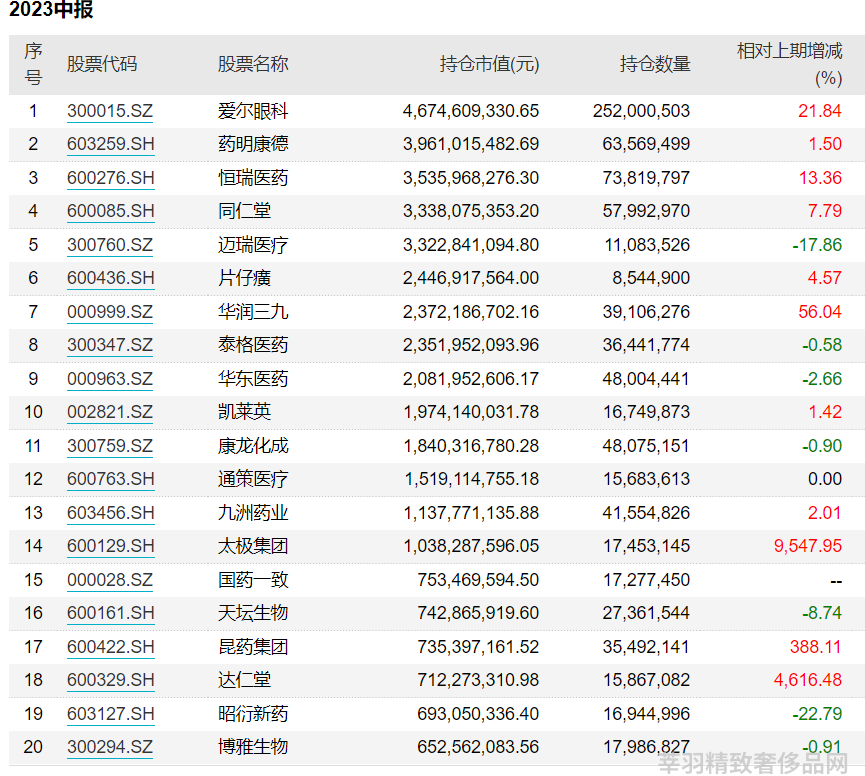Viewport: 865px width, 776px height.
Task: Open 300760.SZ stock code link
Action: click(110, 245)
